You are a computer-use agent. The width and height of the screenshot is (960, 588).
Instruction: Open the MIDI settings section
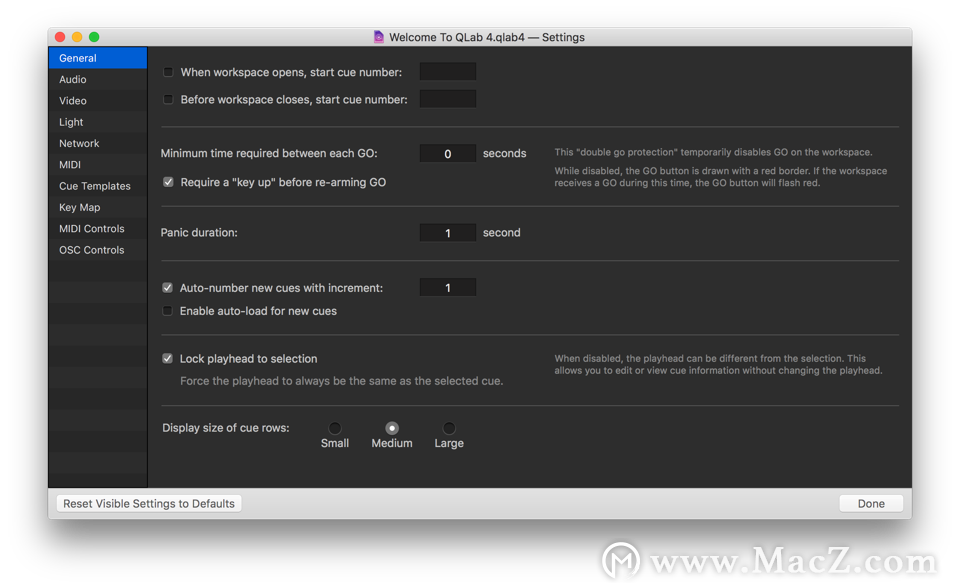(97, 165)
